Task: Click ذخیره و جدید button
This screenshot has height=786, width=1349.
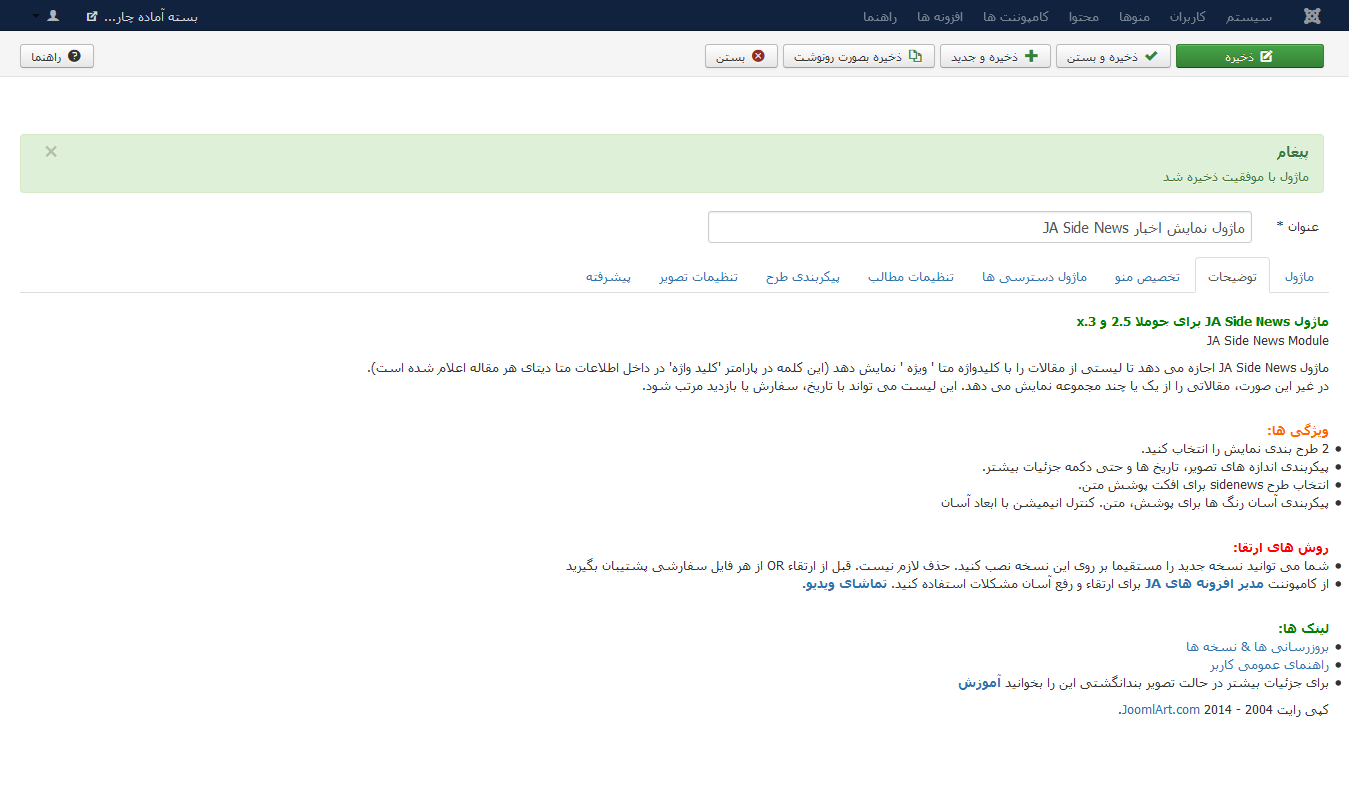Action: point(995,56)
